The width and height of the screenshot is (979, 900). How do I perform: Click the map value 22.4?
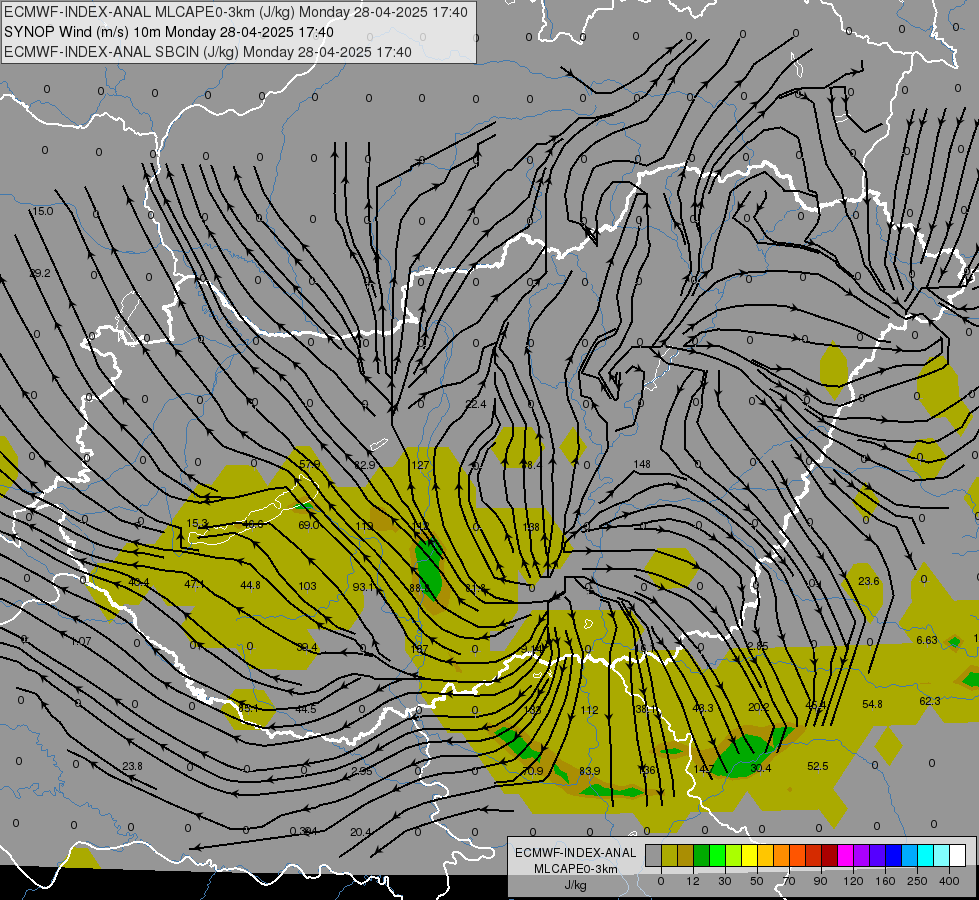tap(476, 404)
